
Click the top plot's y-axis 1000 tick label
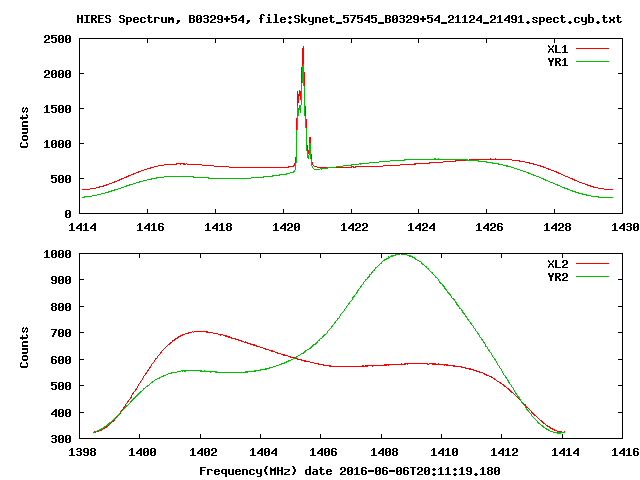pyautogui.click(x=58, y=144)
